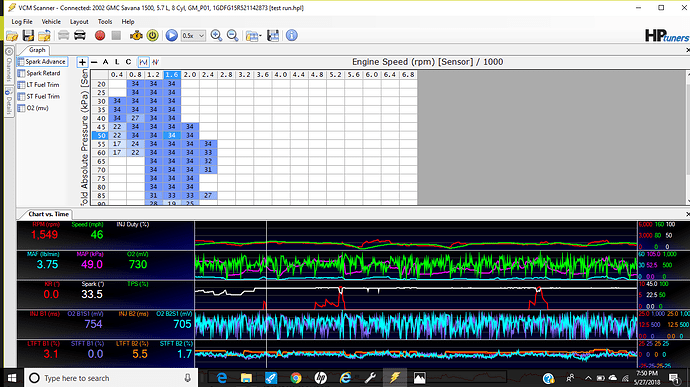690x387 pixels.
Task: Zoom in on the chart
Action: pos(216,36)
